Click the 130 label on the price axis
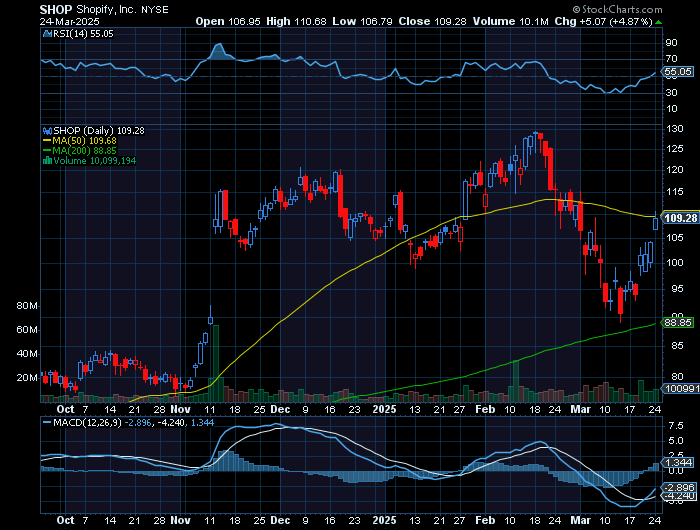 click(x=675, y=129)
